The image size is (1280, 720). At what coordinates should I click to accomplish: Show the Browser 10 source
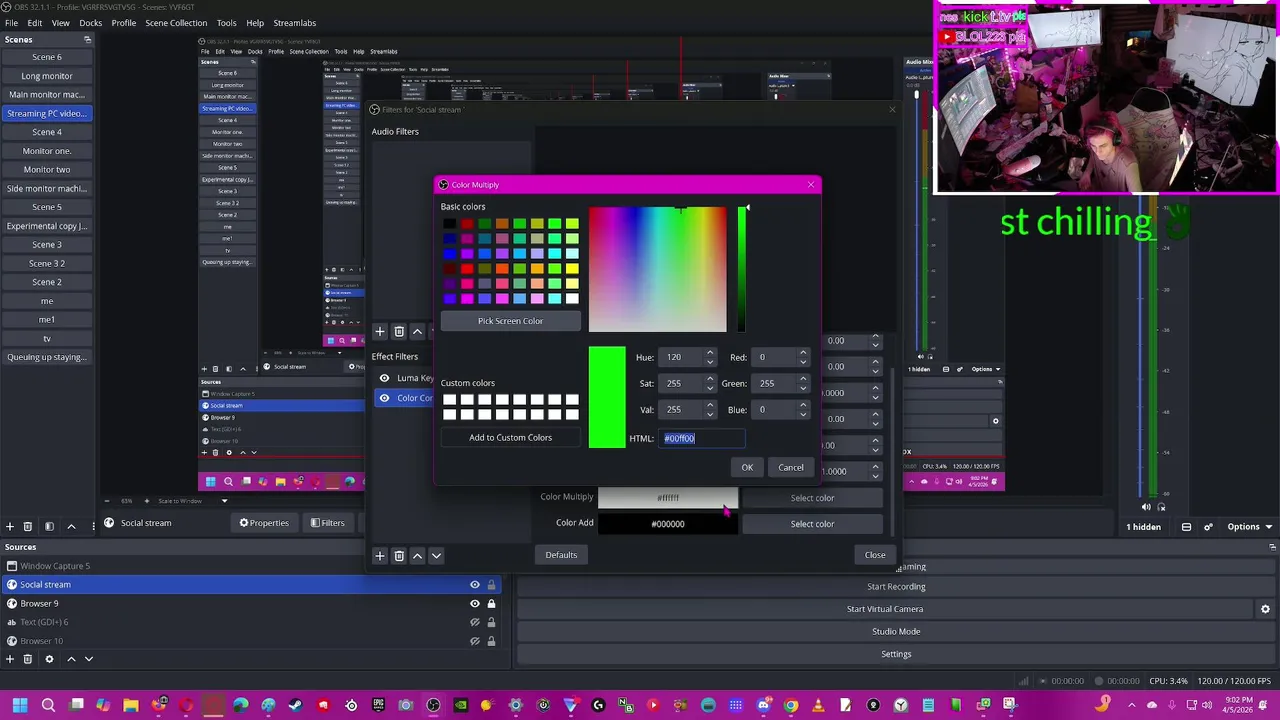(x=475, y=641)
